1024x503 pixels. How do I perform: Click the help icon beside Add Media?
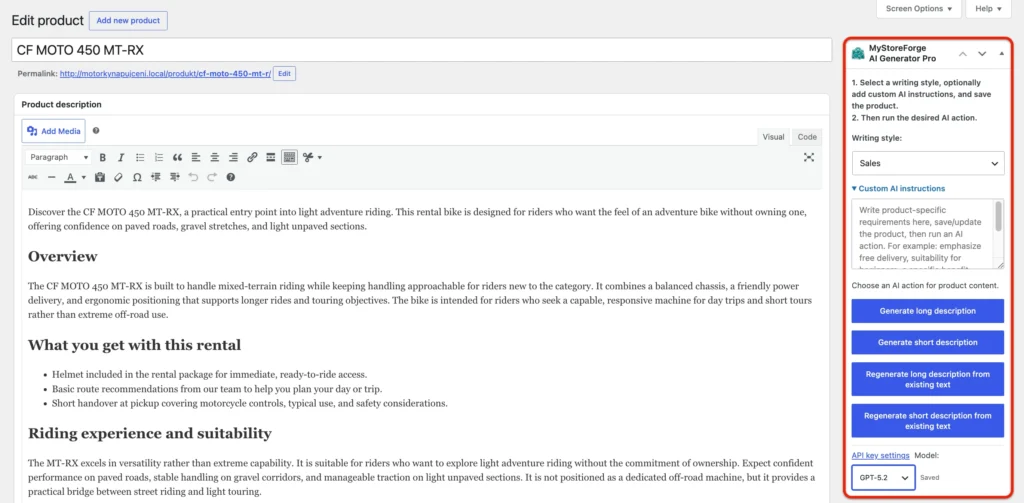96,131
